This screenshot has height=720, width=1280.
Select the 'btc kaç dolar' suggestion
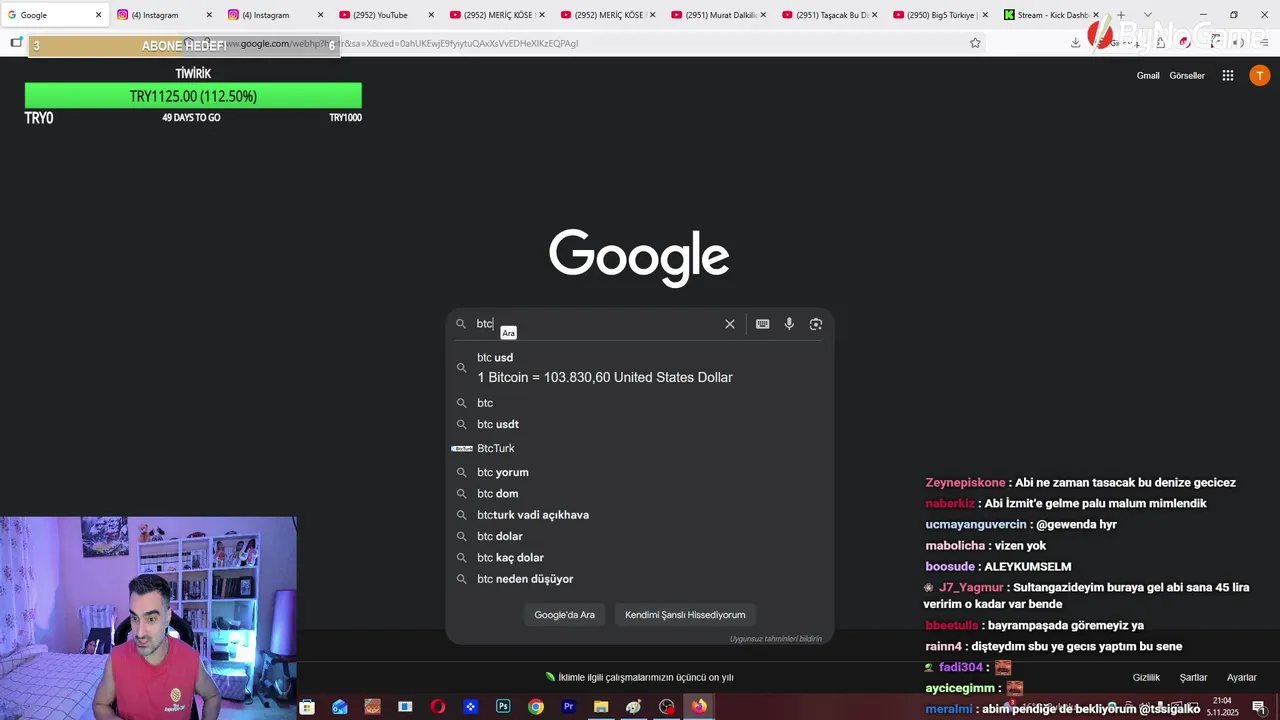pyautogui.click(x=639, y=558)
